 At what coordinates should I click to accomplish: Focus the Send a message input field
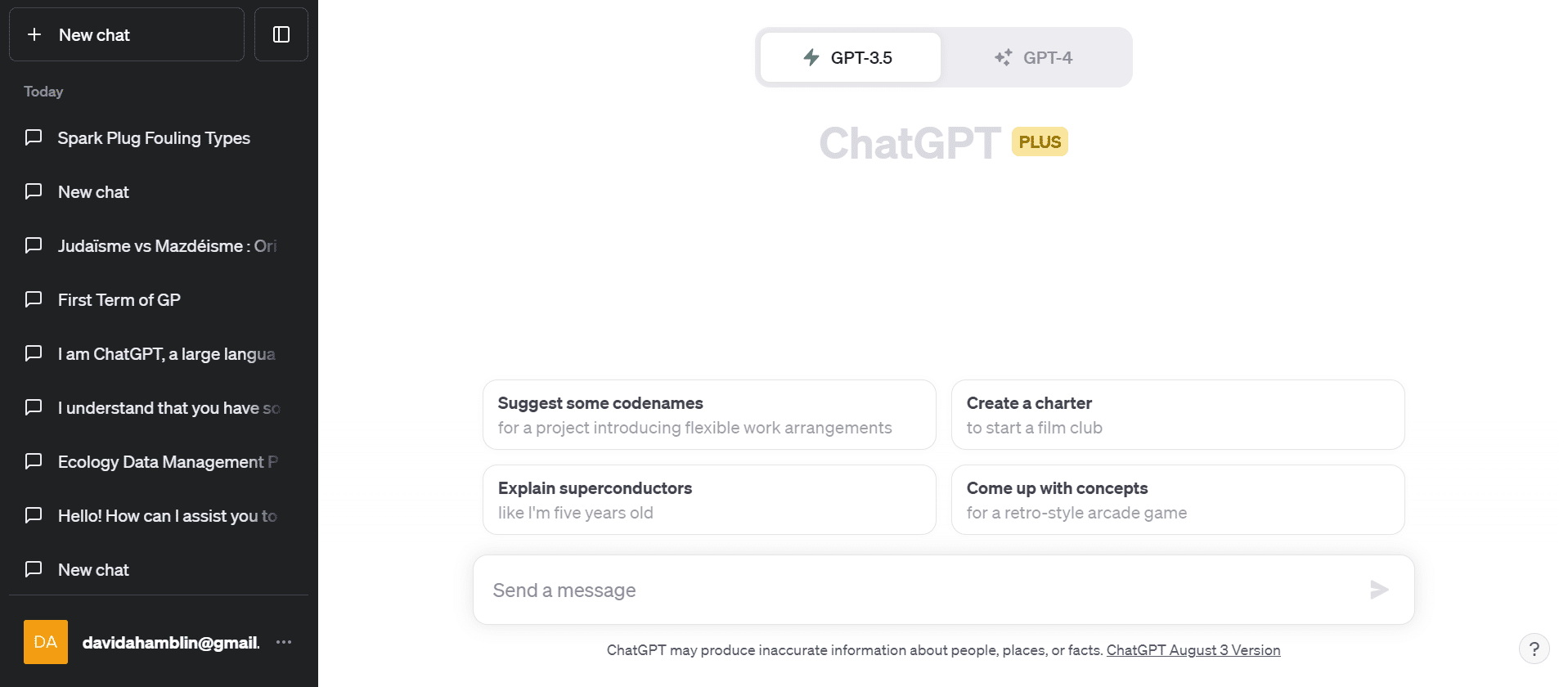point(916,590)
